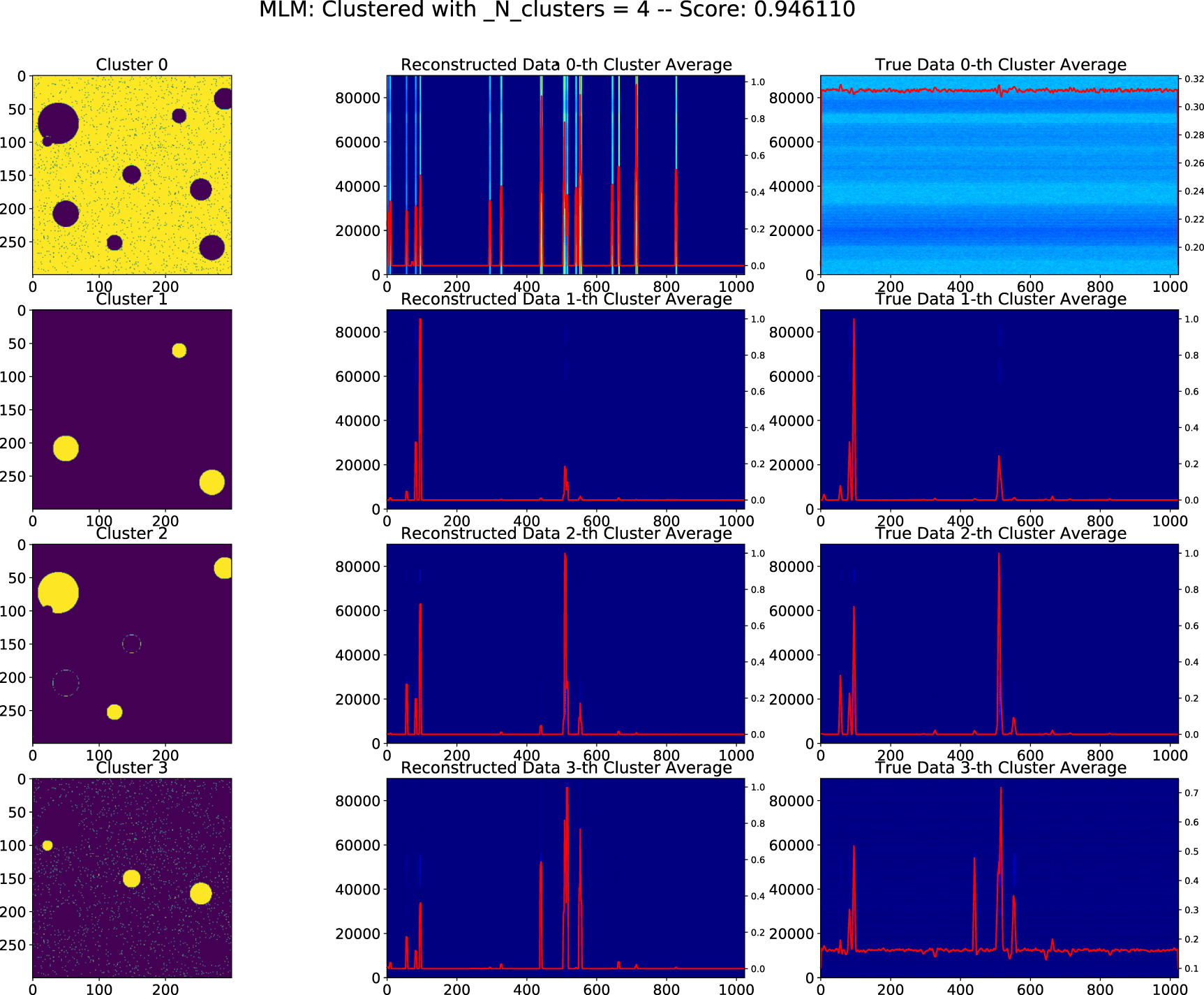Click 'True Data 0-th Cluster Average' title
The width and height of the screenshot is (1204, 995).
pos(1000,65)
